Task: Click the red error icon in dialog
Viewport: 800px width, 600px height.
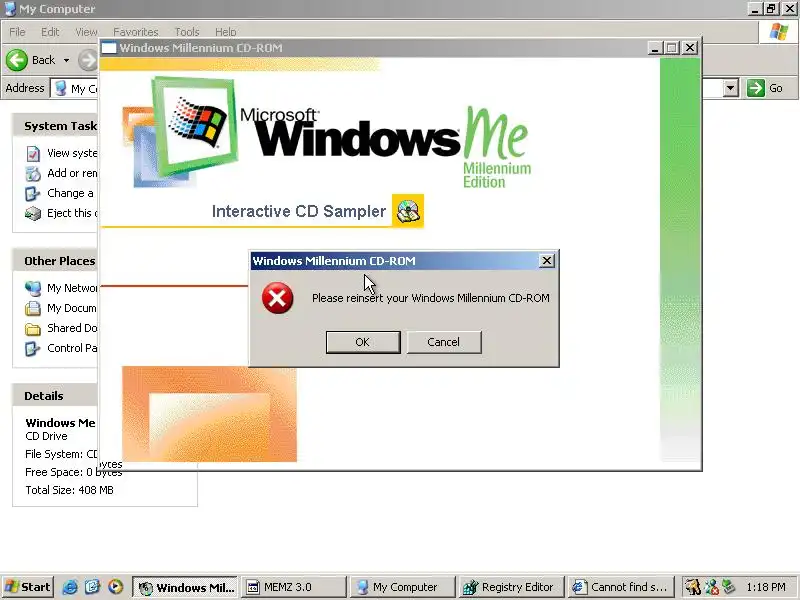Action: coord(278,298)
